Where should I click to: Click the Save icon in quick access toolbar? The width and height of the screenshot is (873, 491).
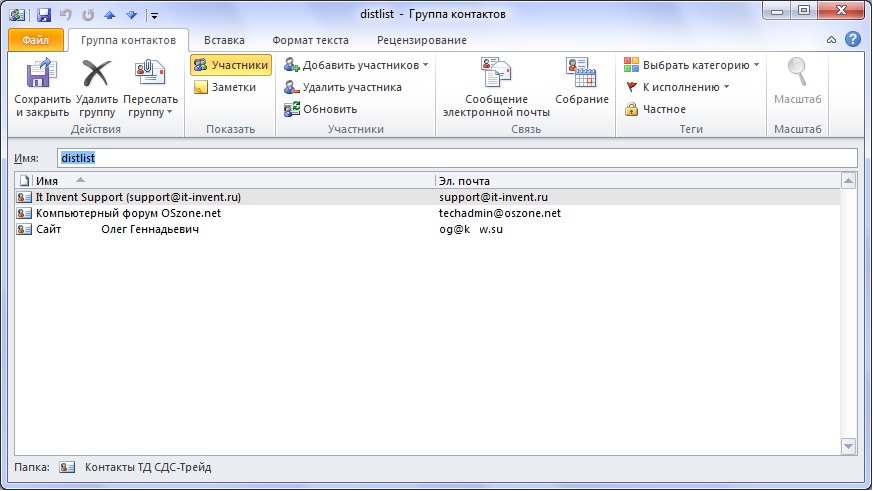coord(43,15)
